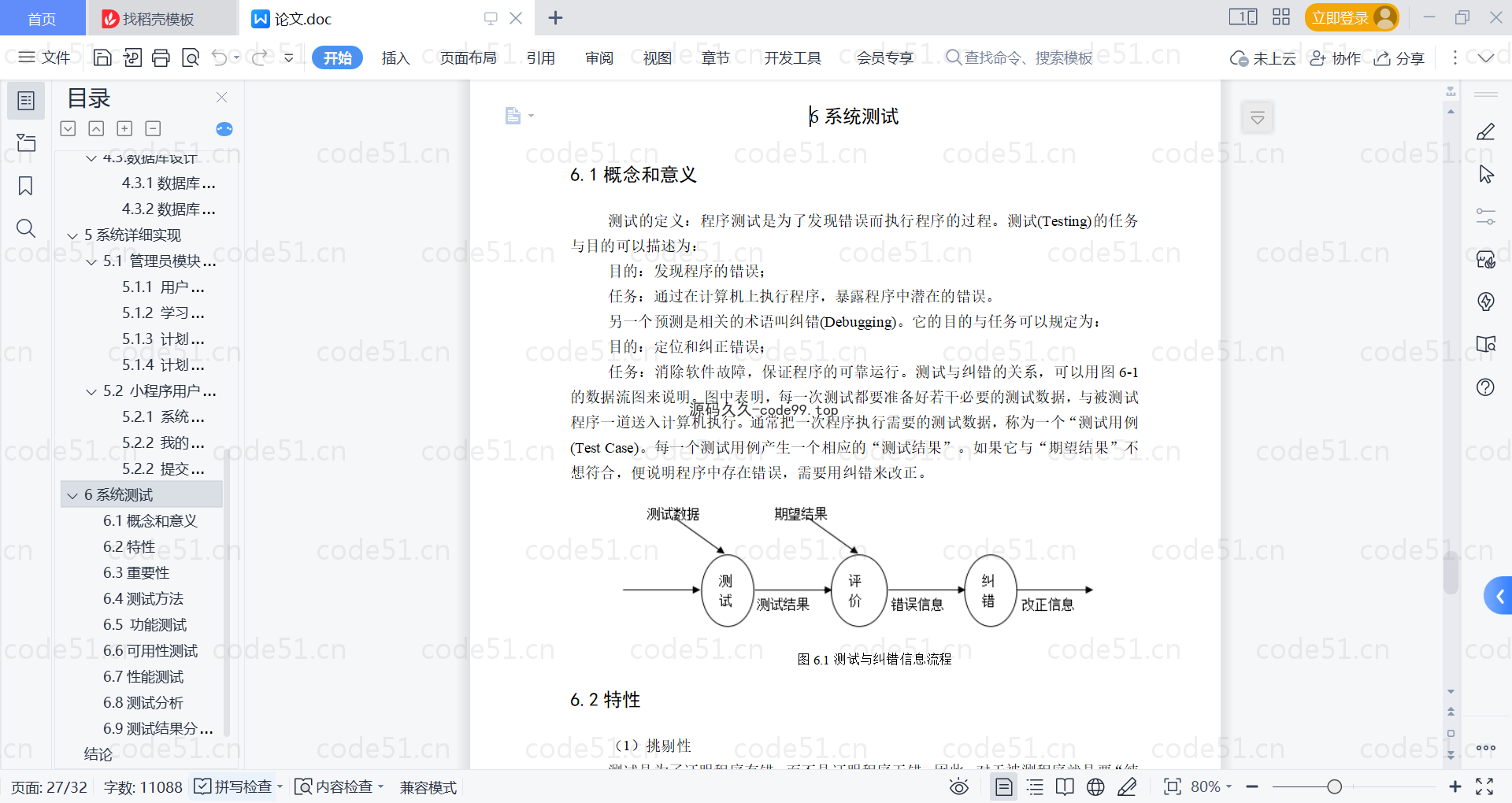This screenshot has width=1512, height=803.
Task: Open the 文件 menu
Action: point(45,57)
